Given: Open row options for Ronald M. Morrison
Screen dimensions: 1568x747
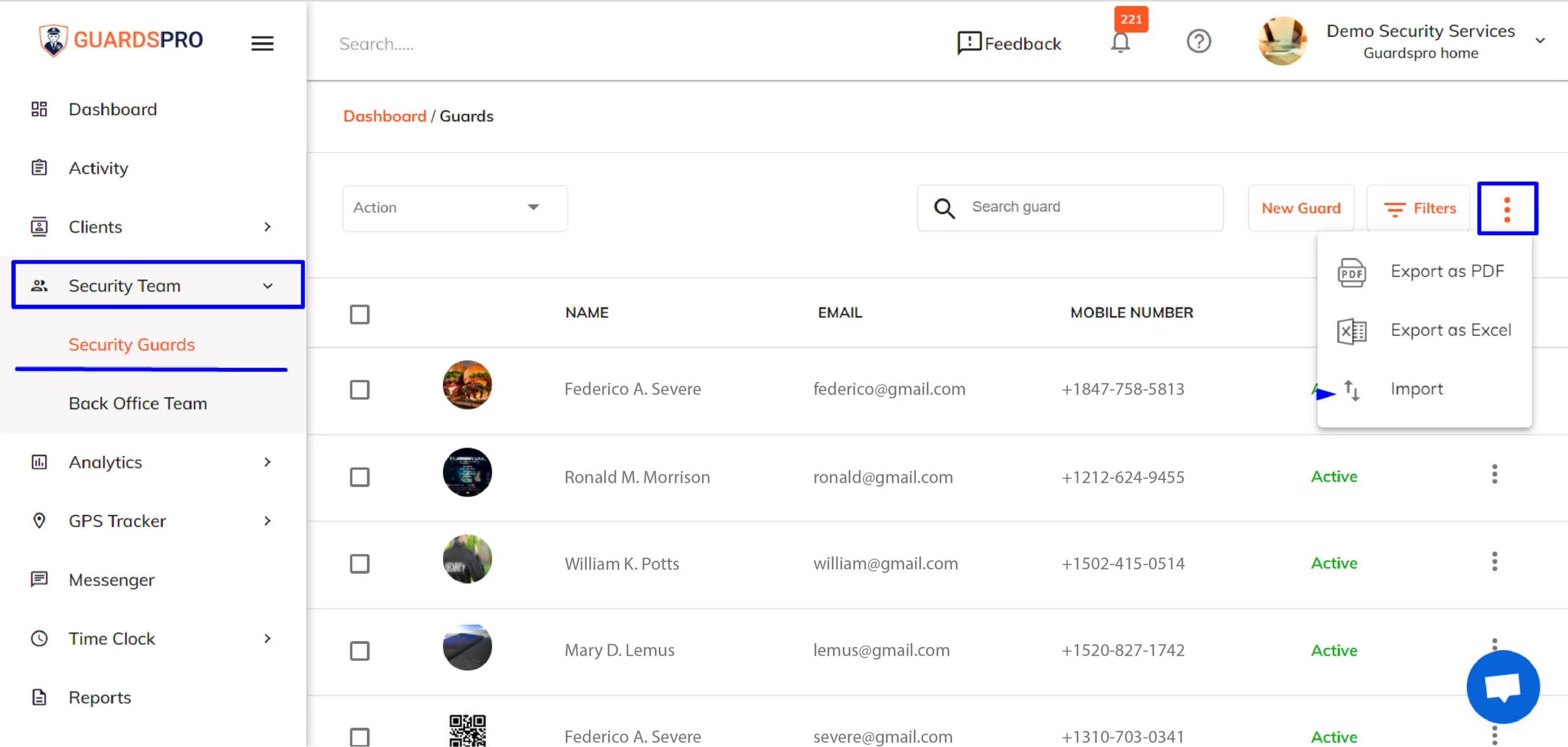Looking at the screenshot, I should tap(1494, 475).
